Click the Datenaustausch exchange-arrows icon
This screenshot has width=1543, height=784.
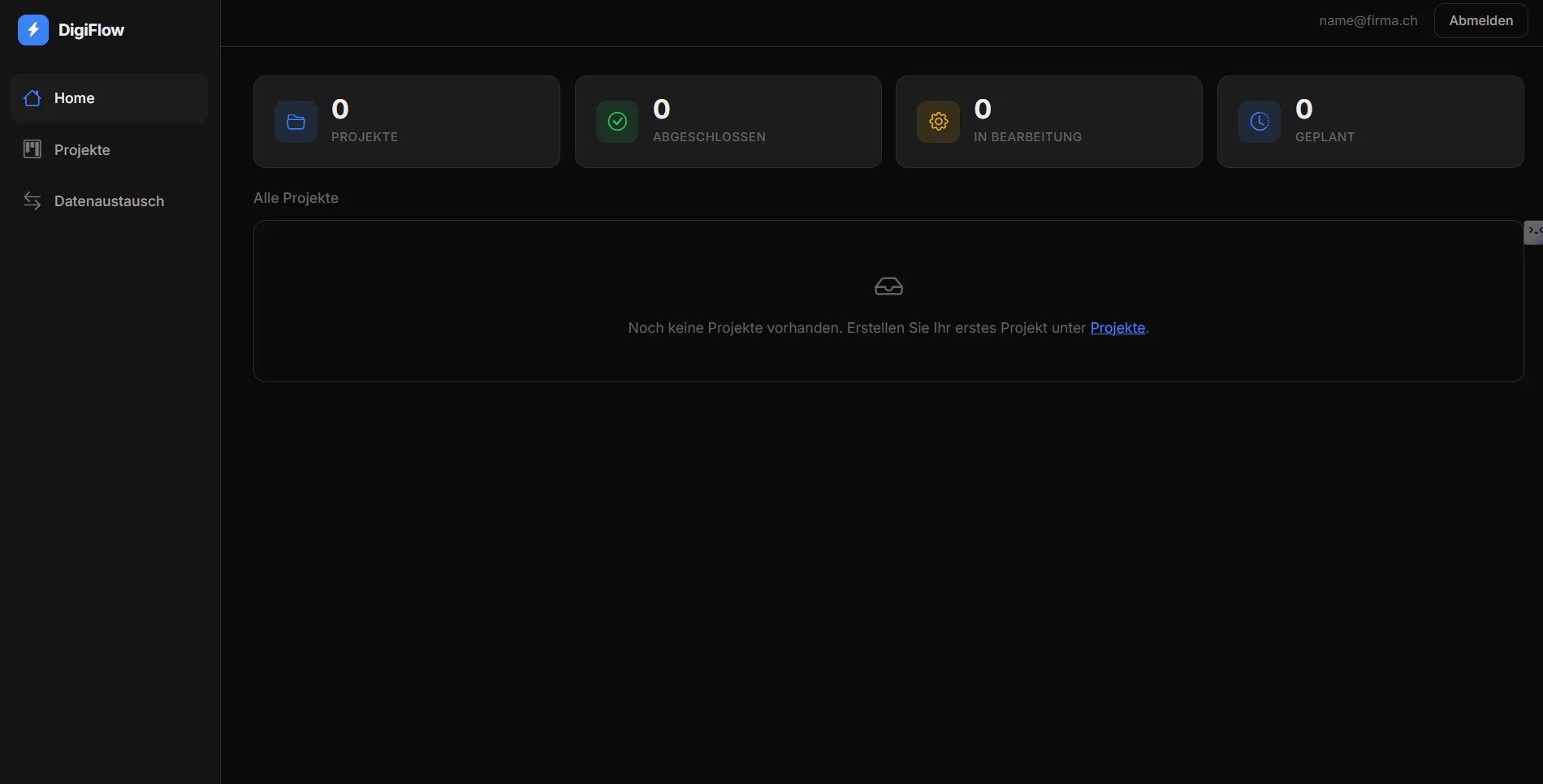(x=32, y=201)
